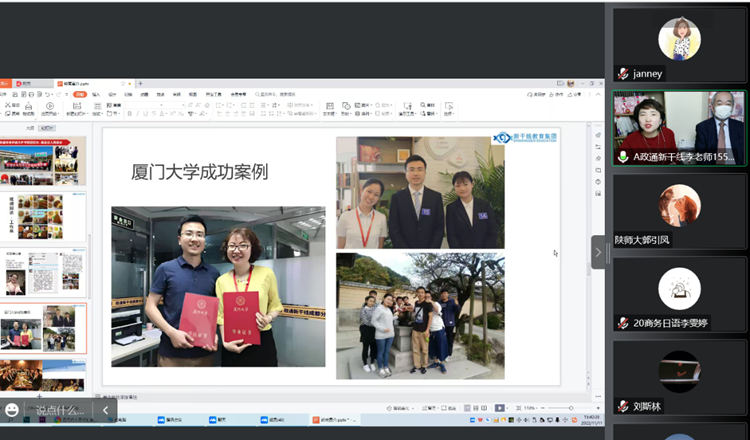This screenshot has height=440, width=750.
Task: Click the undo arrow in quick toolbar
Action: point(47,94)
